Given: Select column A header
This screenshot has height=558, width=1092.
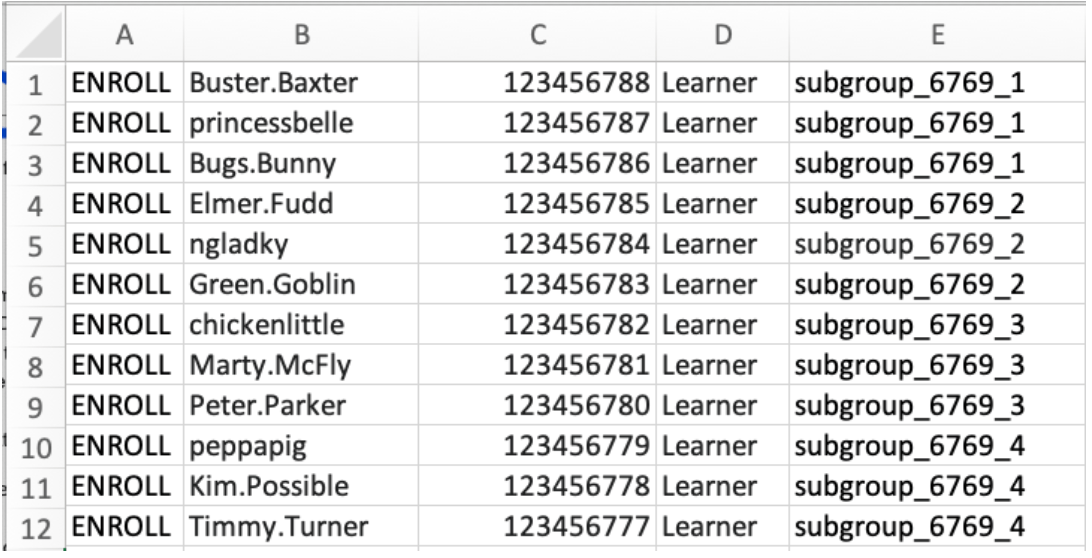Looking at the screenshot, I should [x=125, y=35].
